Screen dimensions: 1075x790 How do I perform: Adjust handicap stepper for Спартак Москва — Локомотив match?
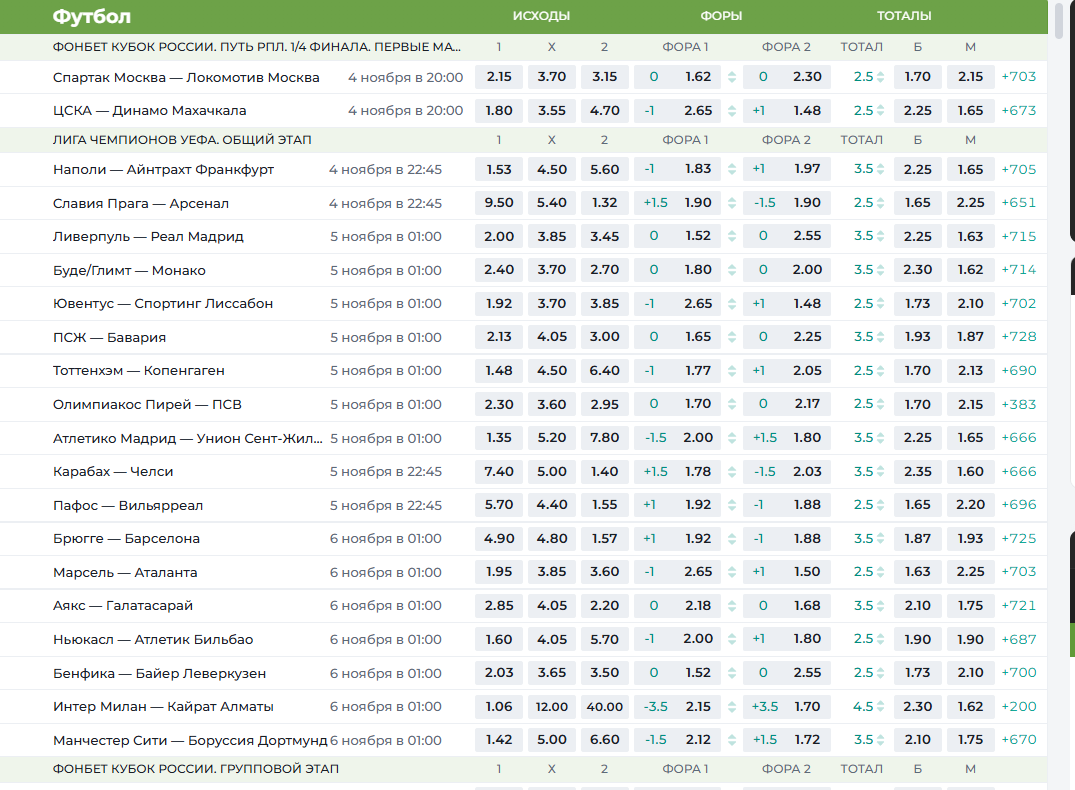(x=731, y=77)
